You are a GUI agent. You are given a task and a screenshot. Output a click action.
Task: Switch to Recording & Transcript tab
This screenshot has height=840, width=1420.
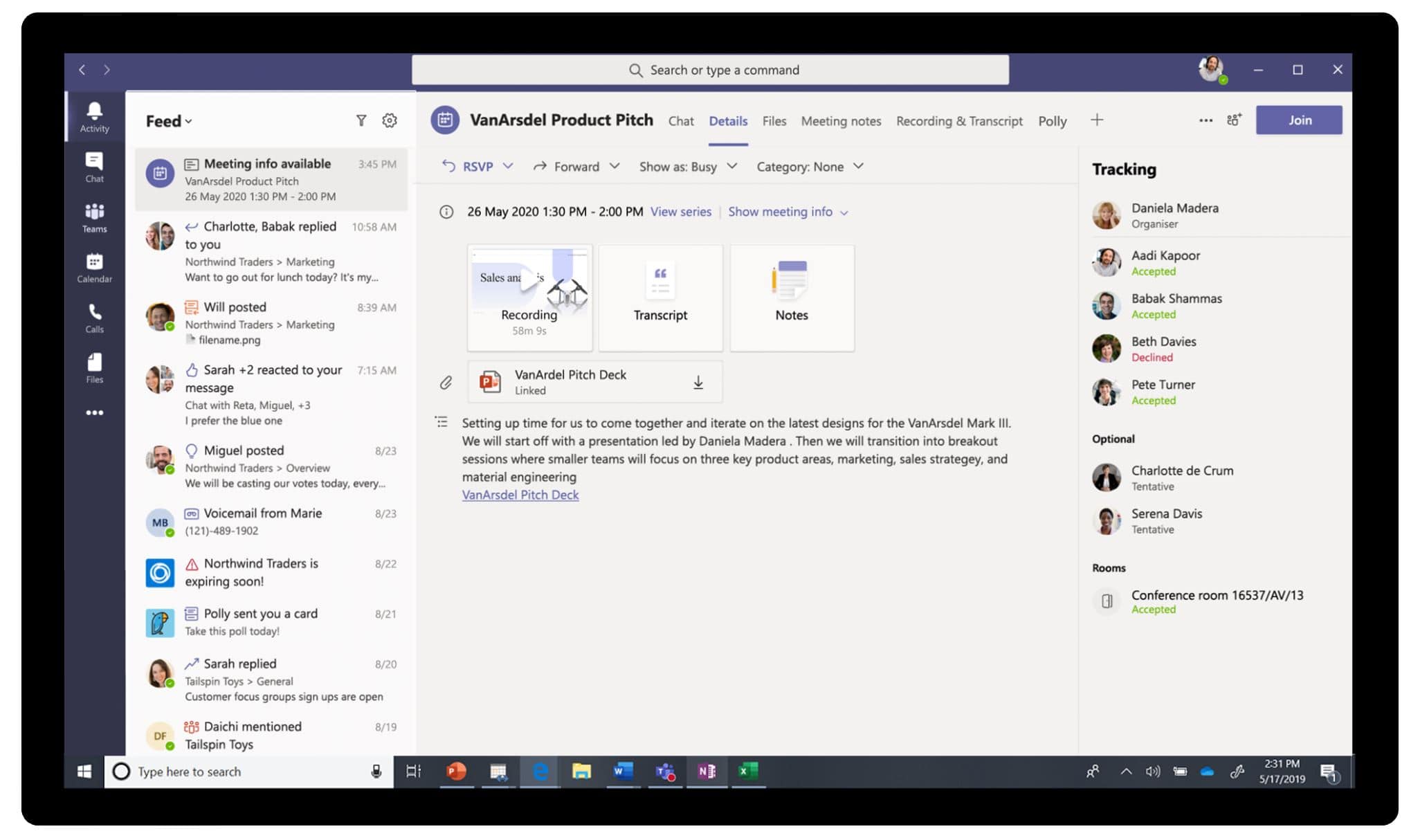959,121
